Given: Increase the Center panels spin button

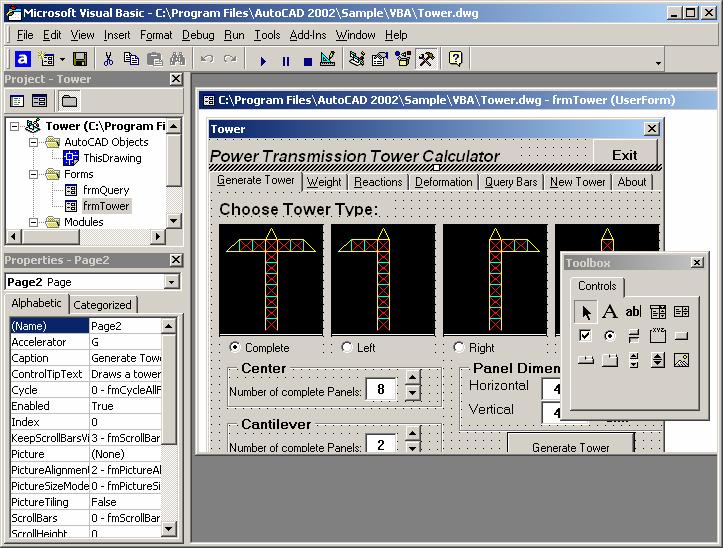Looking at the screenshot, I should (412, 377).
